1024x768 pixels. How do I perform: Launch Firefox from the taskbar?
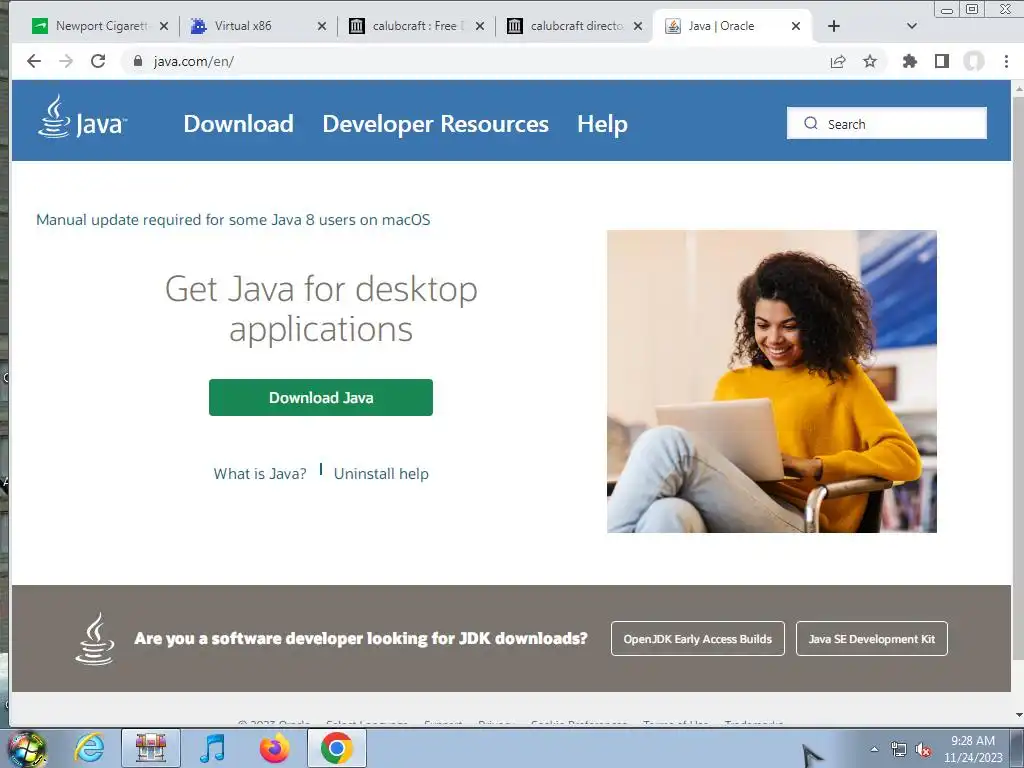tap(274, 748)
